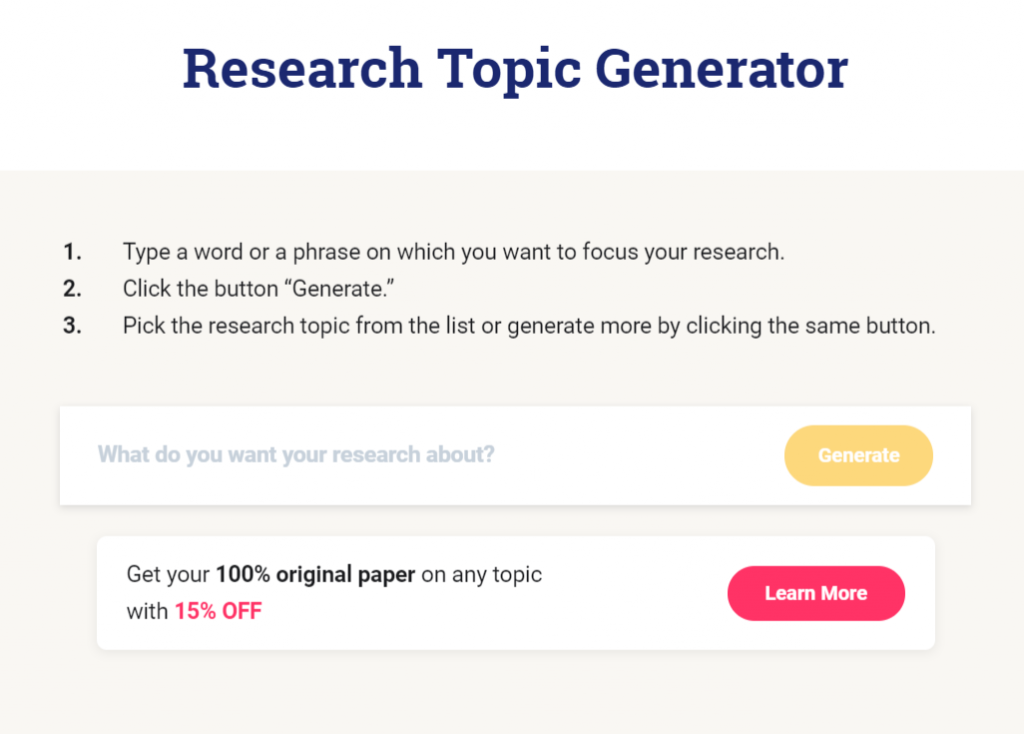This screenshot has height=734, width=1024.
Task: Click the gray background area below the promo card
Action: click(512, 695)
